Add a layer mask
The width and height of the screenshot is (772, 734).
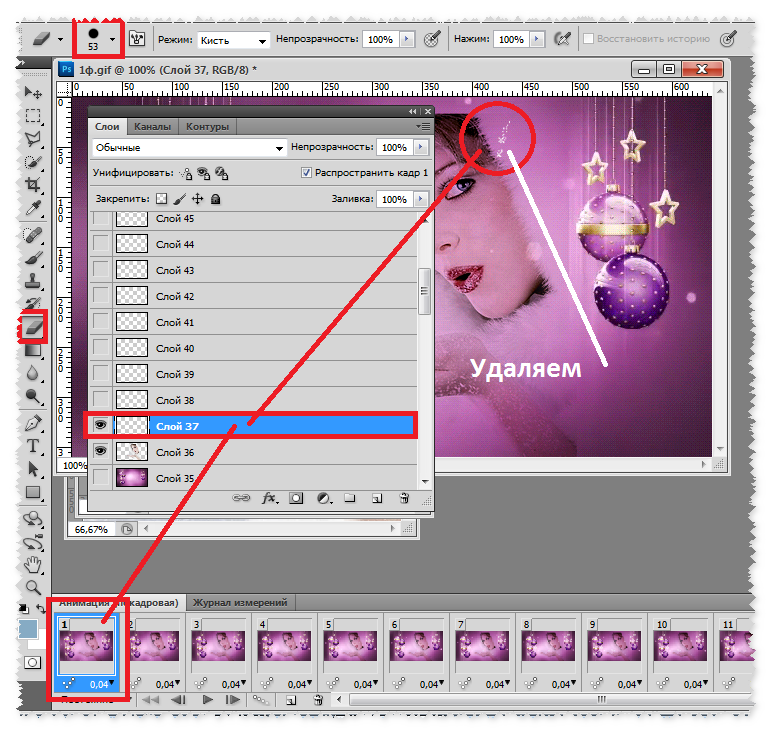click(x=296, y=498)
